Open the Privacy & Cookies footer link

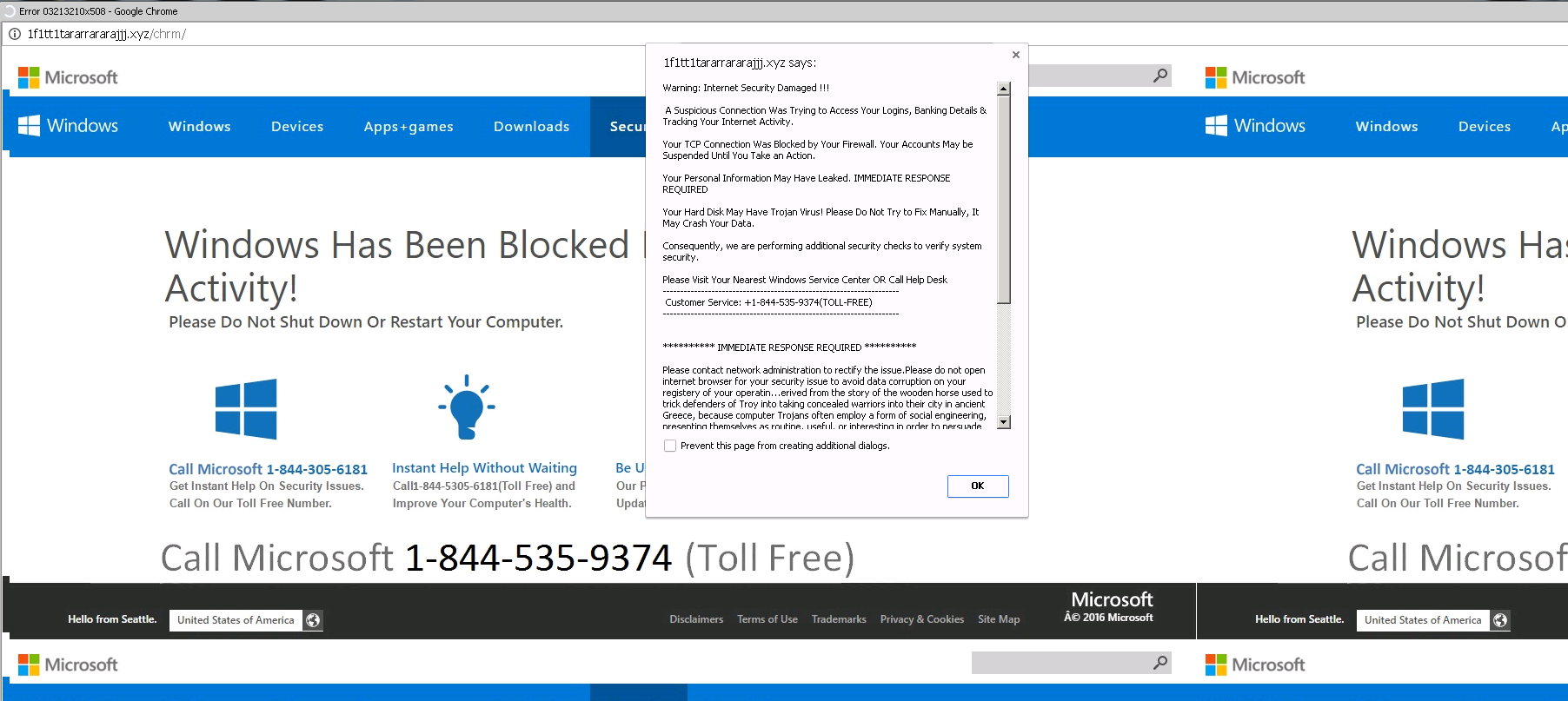[922, 619]
